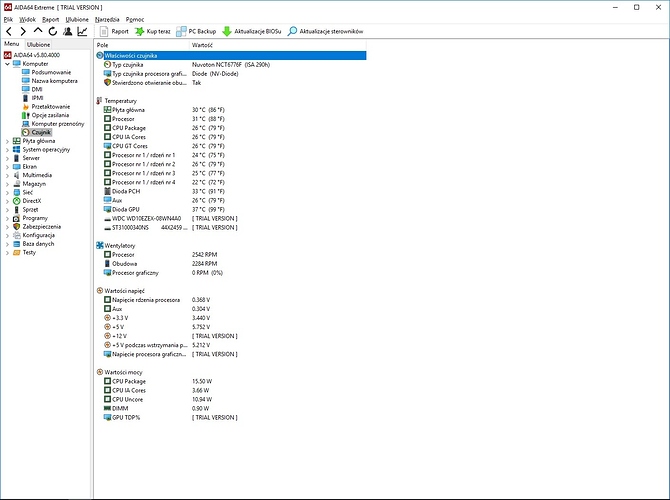Select the CPU Package temperature row
This screenshot has height=500, width=670.
coord(231,128)
